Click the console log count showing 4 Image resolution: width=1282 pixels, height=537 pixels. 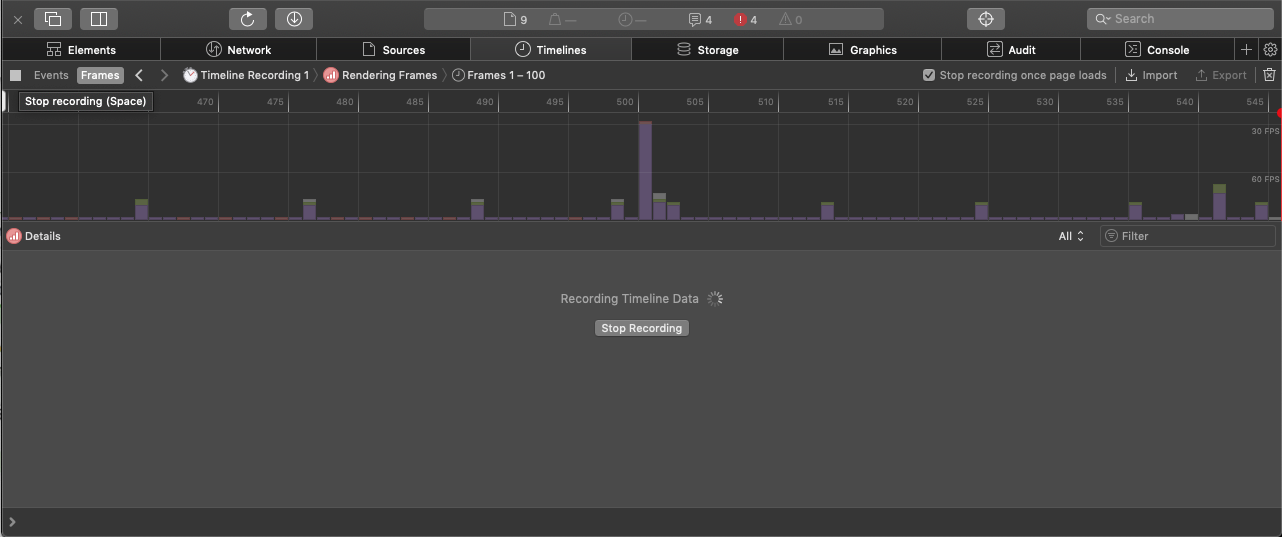point(700,19)
